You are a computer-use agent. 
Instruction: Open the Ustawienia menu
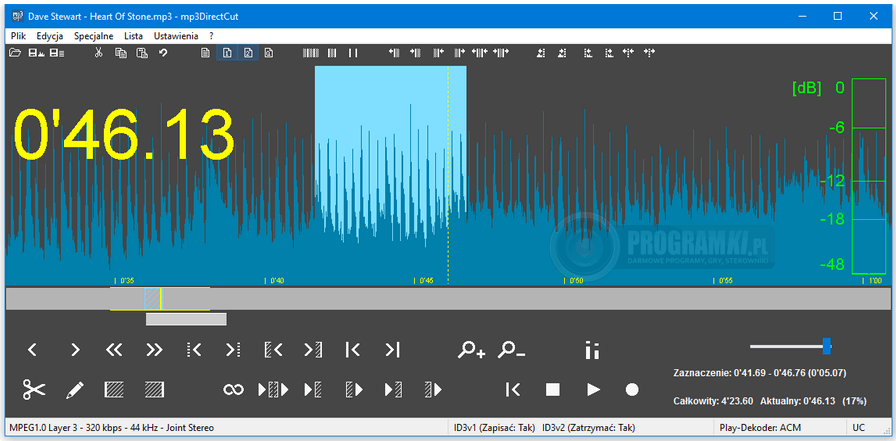(x=176, y=35)
